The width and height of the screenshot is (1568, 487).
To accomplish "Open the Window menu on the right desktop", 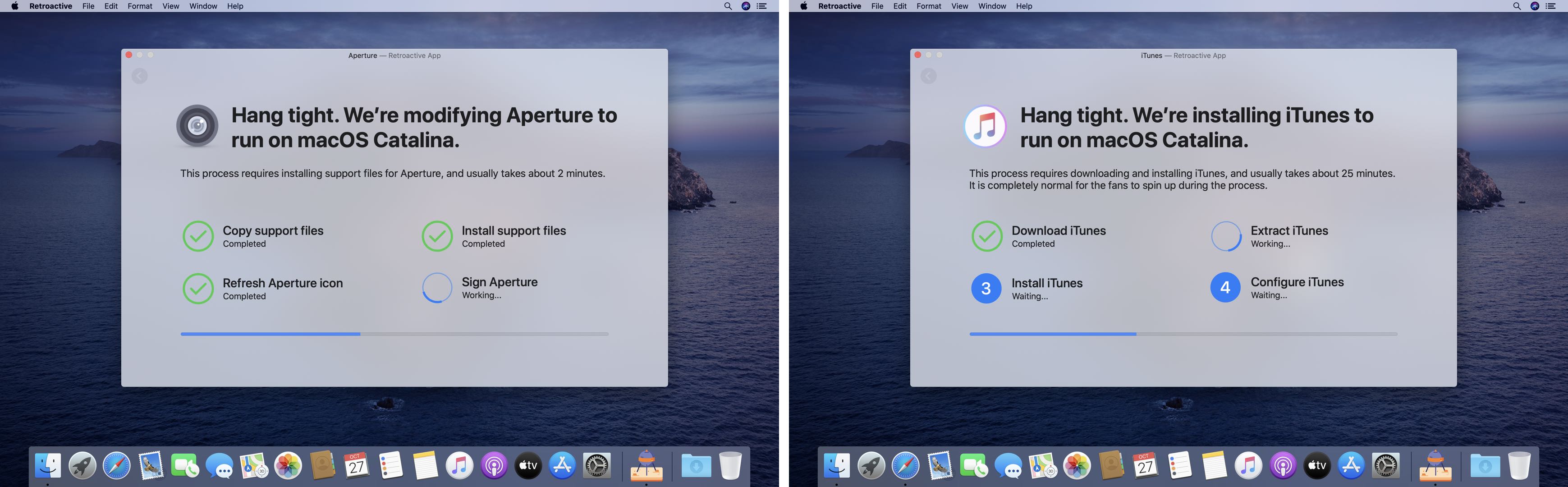I will (x=991, y=6).
